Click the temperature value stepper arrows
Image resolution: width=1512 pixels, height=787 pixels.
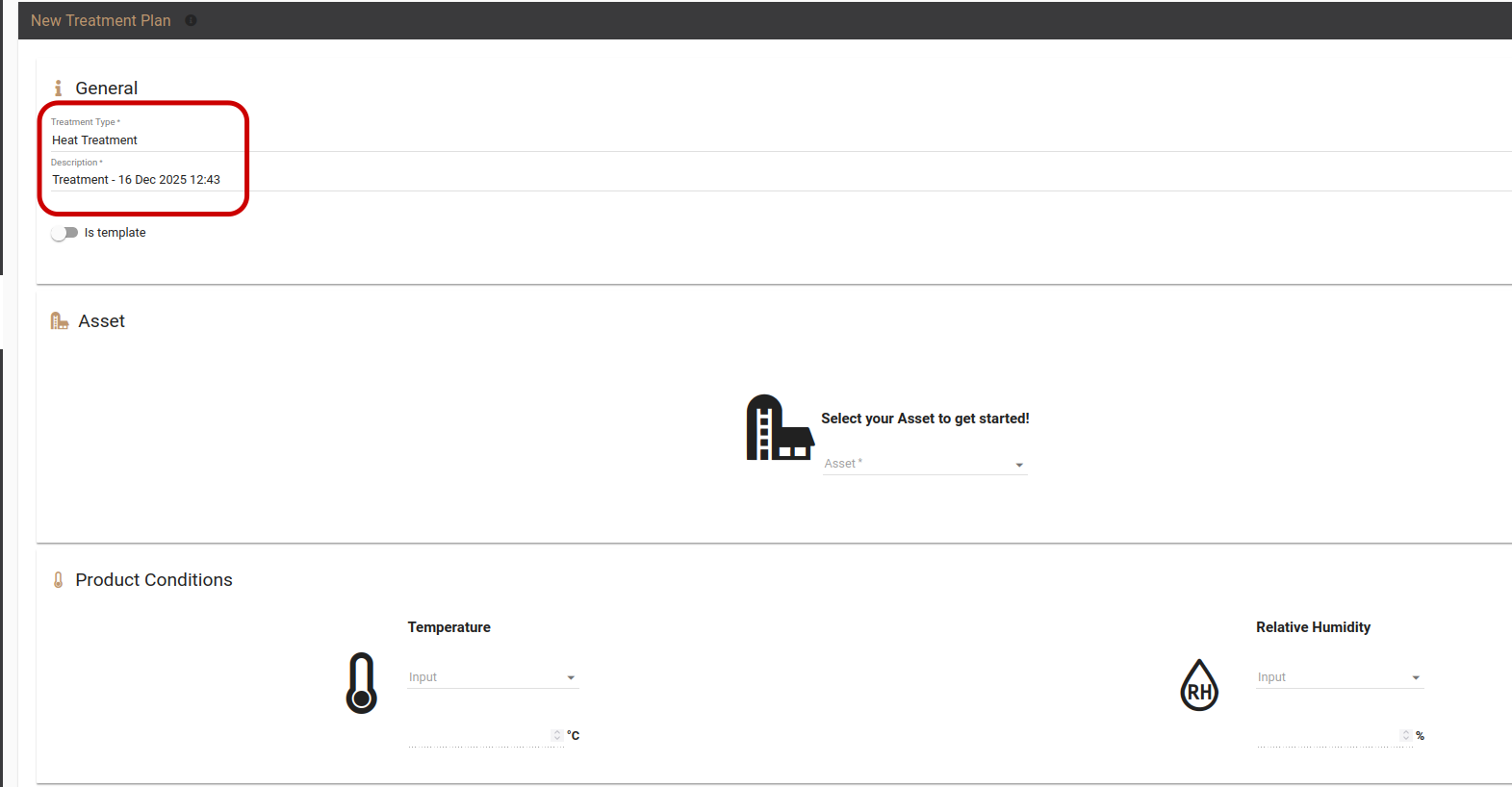pos(557,736)
